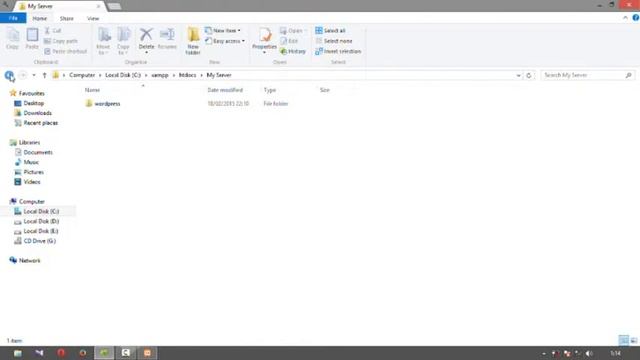Open Downloads in Favourites

coord(33,113)
